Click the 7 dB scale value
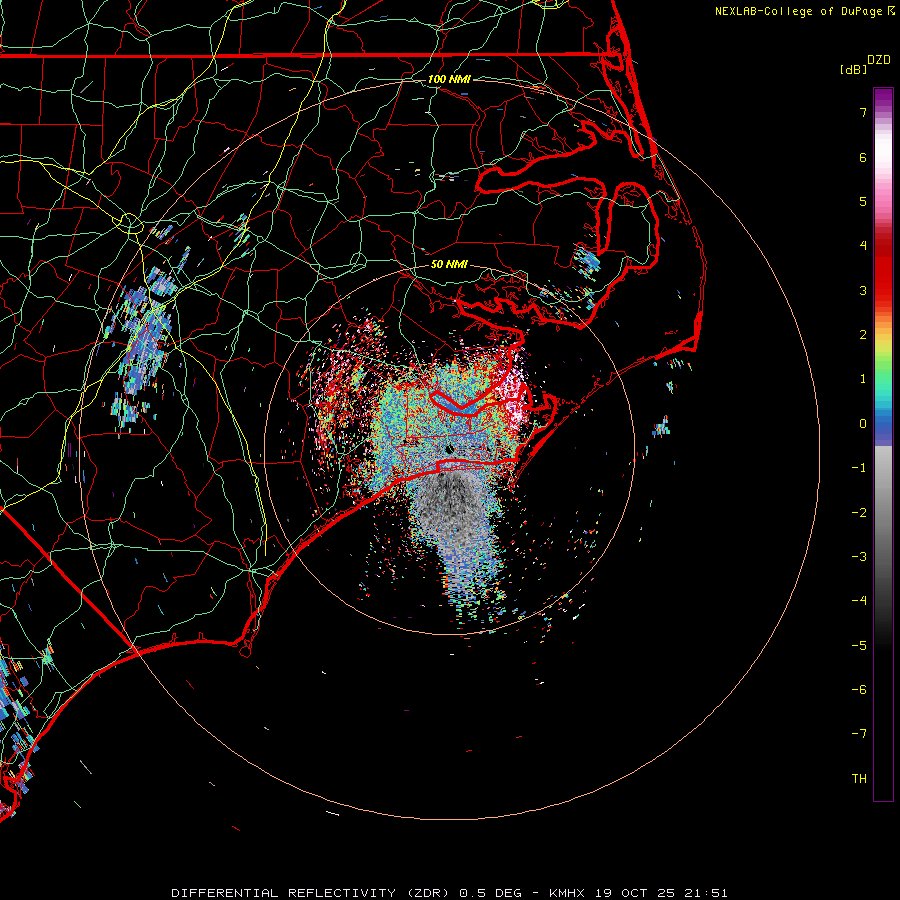 863,112
